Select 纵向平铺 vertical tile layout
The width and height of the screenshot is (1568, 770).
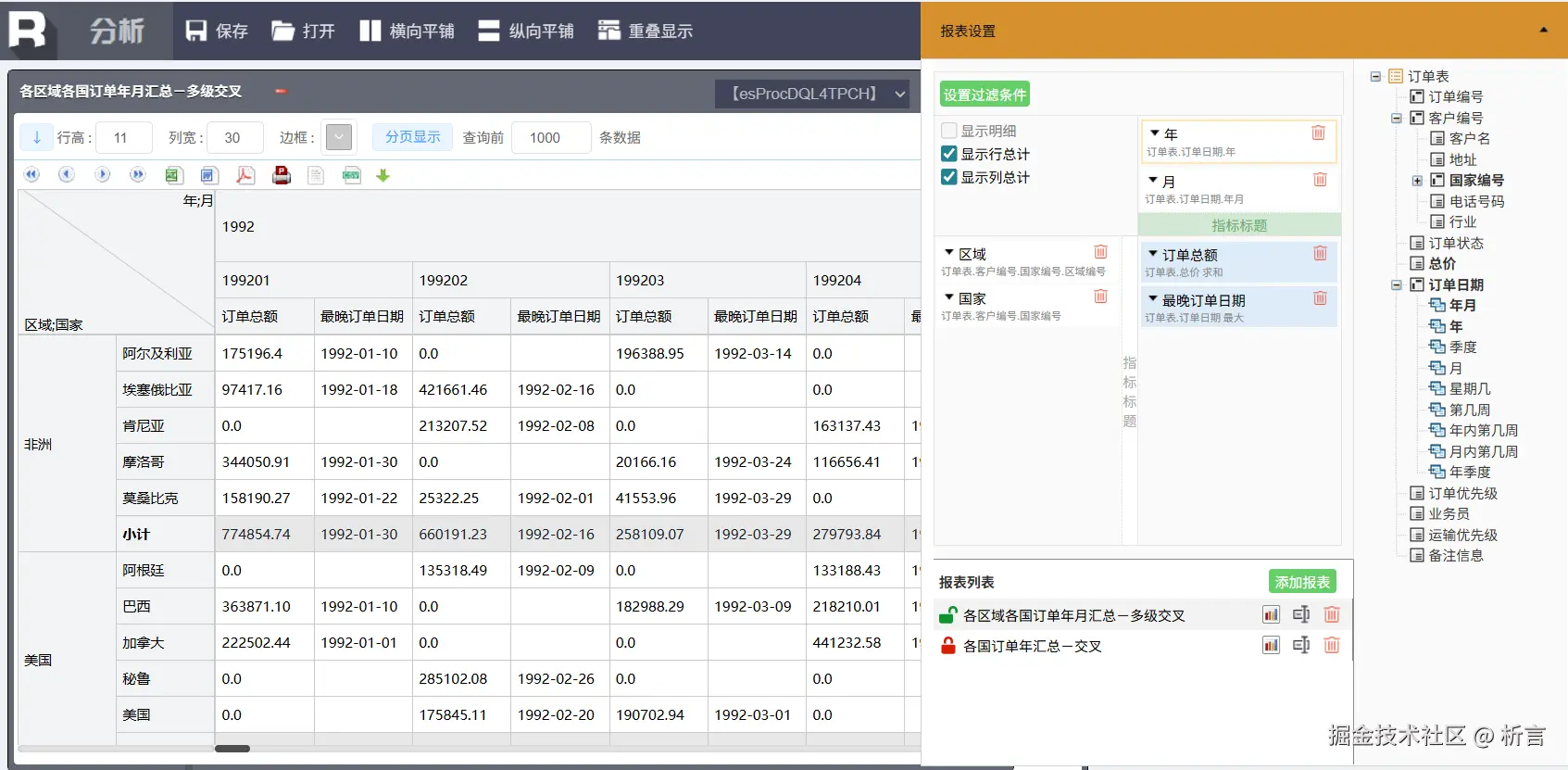pos(526,31)
